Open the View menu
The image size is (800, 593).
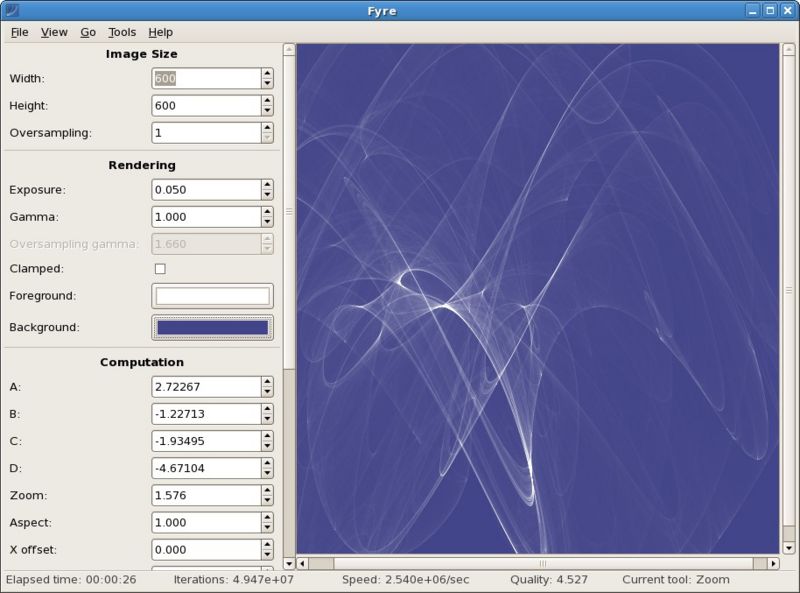tap(54, 32)
